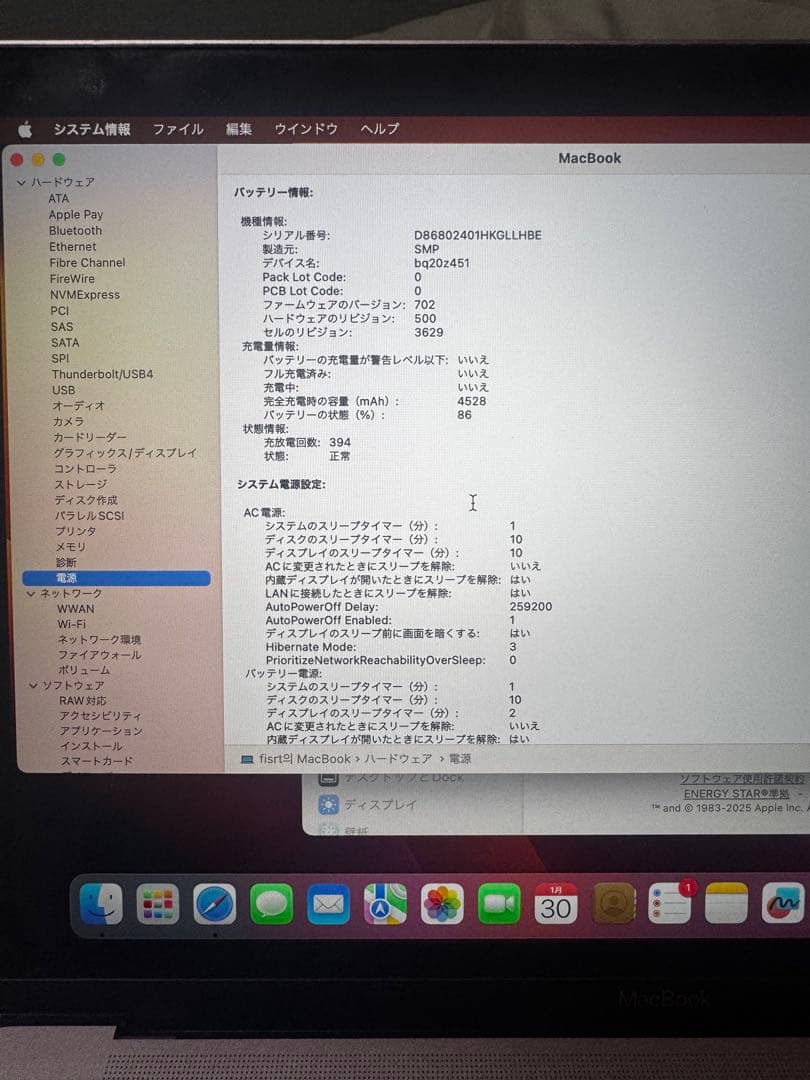This screenshot has width=810, height=1080.
Task: Open the ヘルプ menu
Action: (379, 128)
